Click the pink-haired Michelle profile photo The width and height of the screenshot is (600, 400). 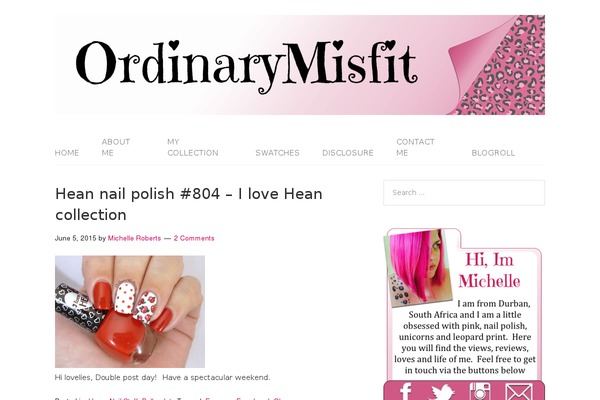(x=418, y=268)
